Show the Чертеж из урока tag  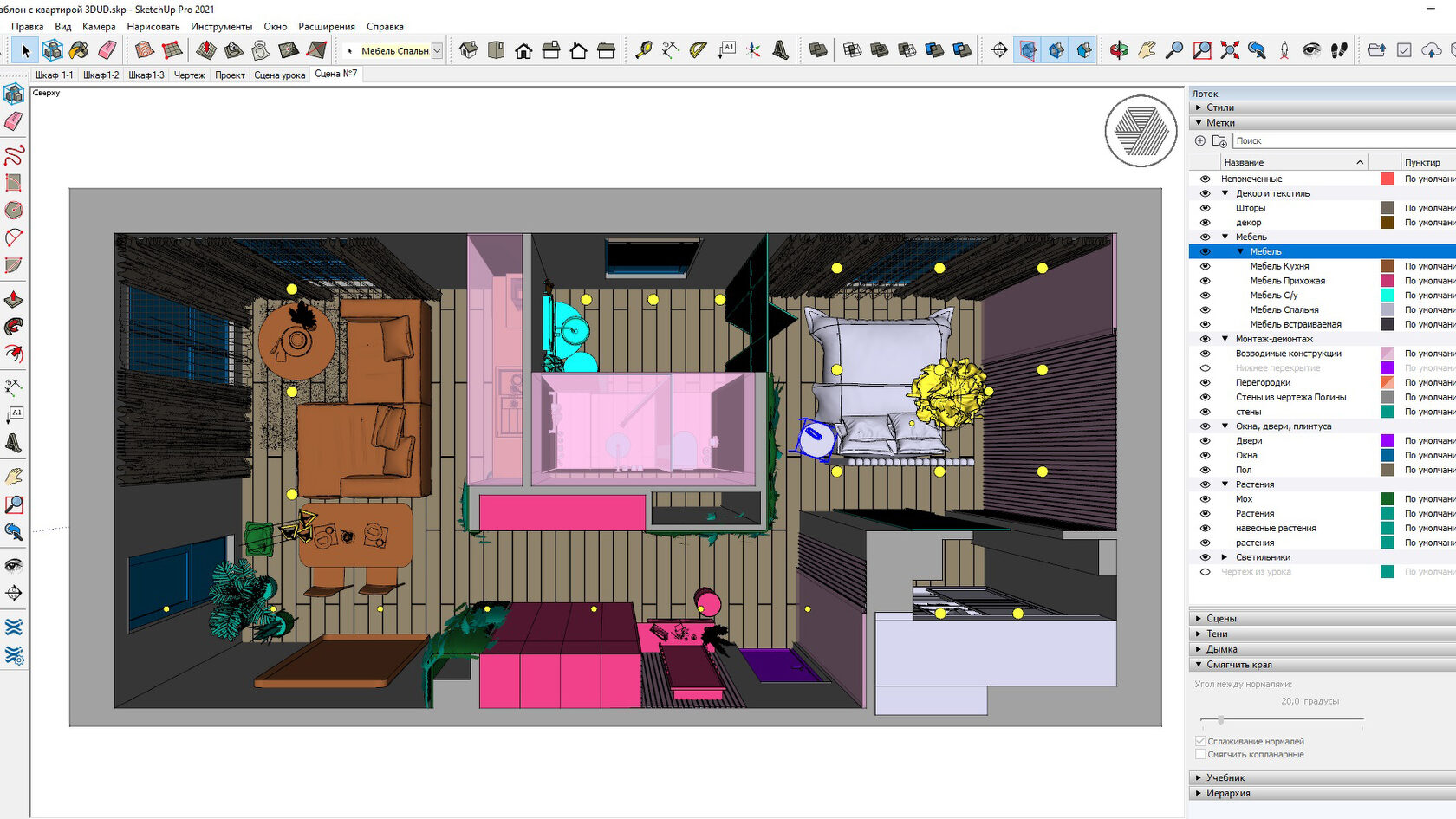pos(1205,572)
